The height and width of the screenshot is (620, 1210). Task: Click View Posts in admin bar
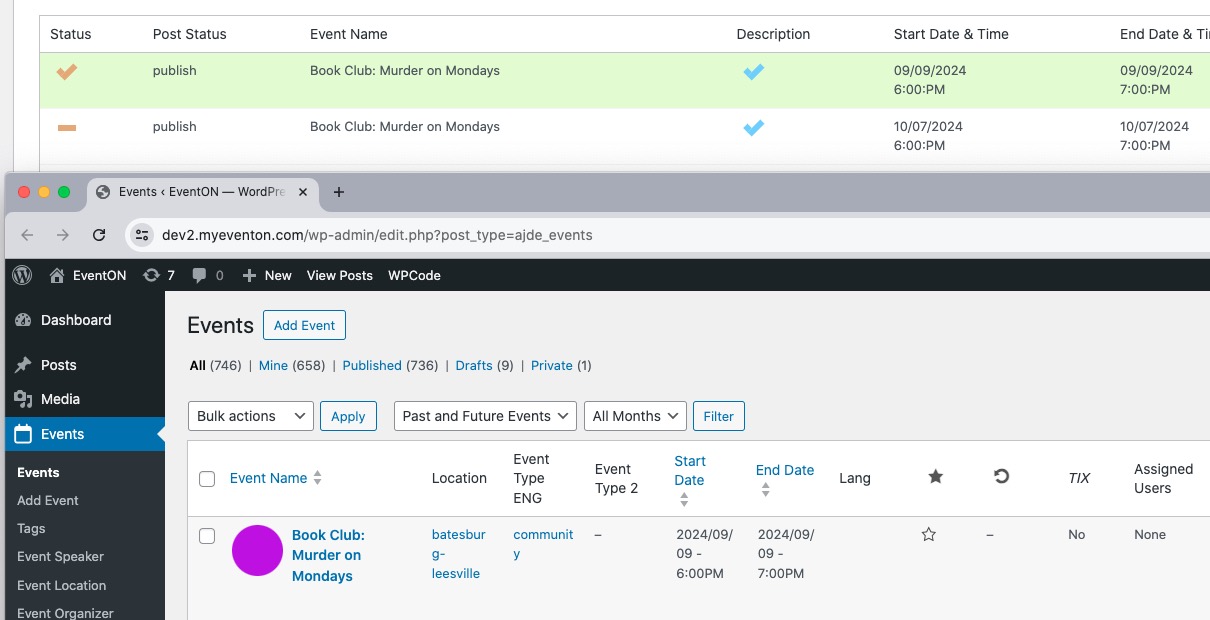pyautogui.click(x=340, y=275)
